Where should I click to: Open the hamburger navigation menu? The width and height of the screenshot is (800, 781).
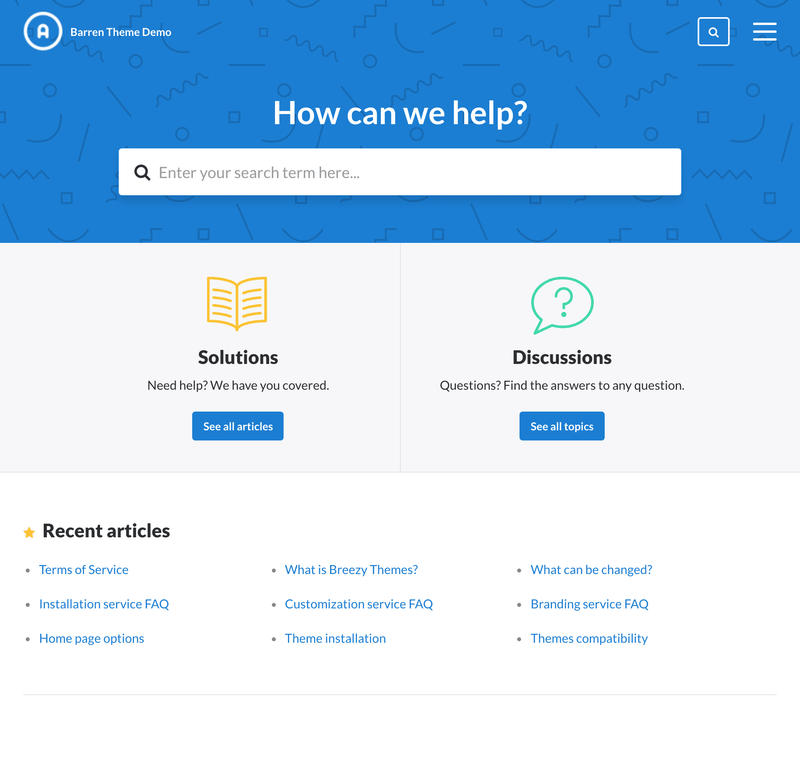764,31
